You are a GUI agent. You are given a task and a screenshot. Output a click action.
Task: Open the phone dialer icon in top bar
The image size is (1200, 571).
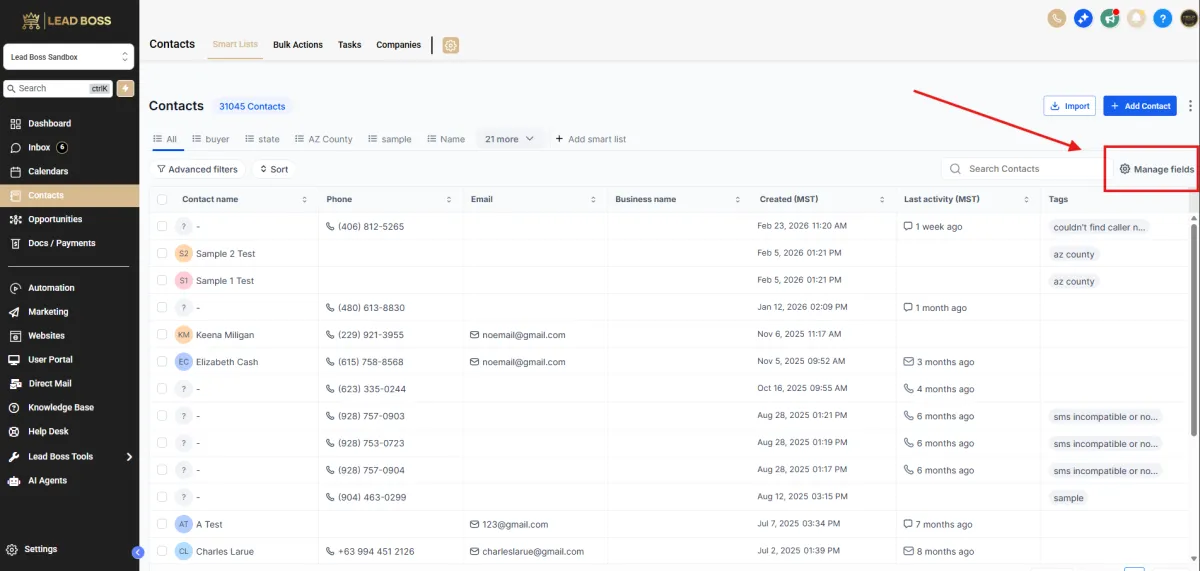coord(1057,18)
